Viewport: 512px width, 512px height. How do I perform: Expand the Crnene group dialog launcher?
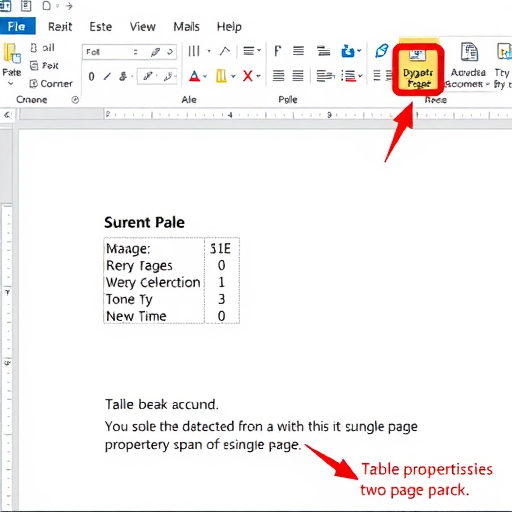tap(75, 100)
